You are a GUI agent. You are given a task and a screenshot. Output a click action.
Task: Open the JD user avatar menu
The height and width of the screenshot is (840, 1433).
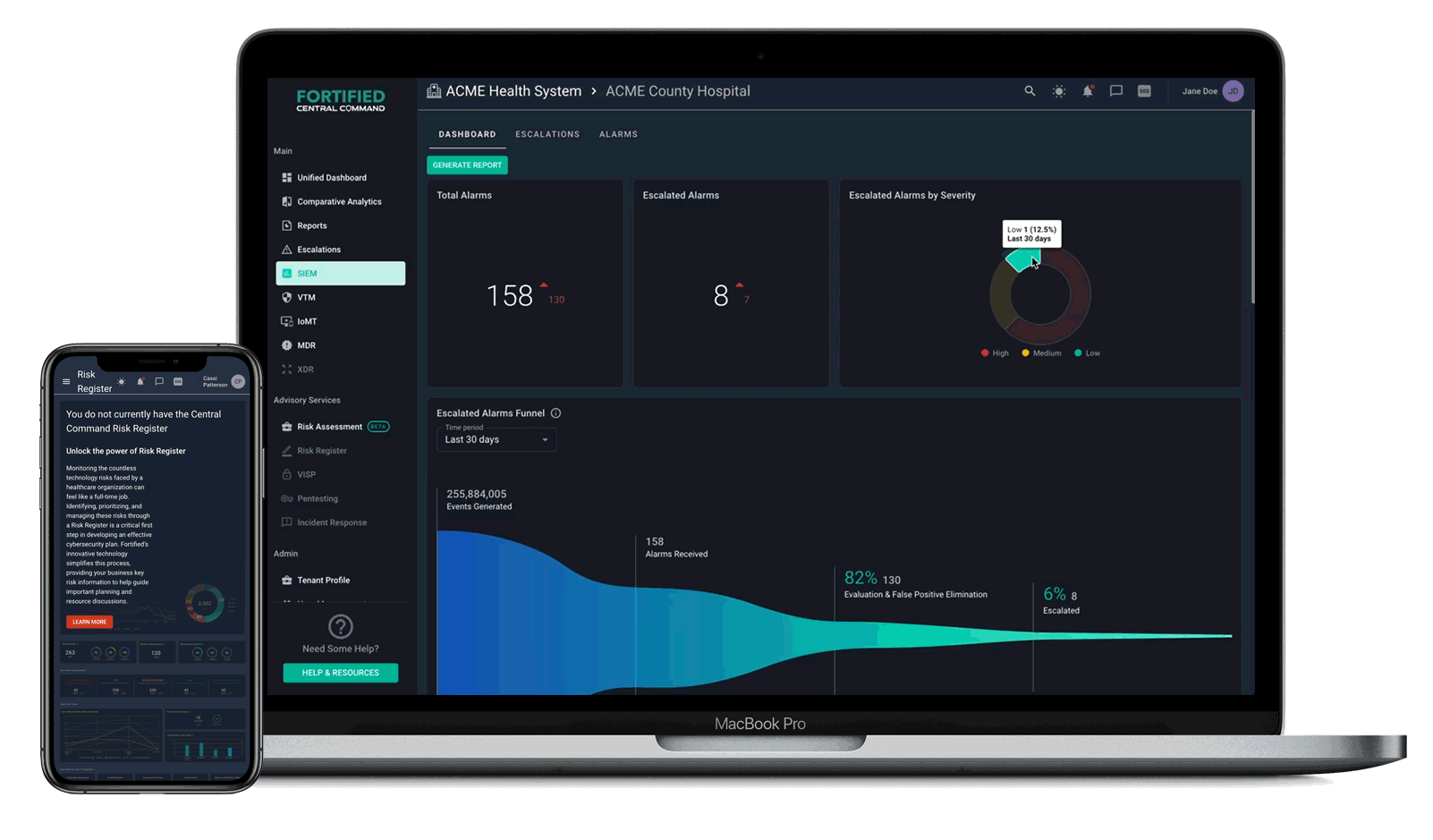(1234, 91)
